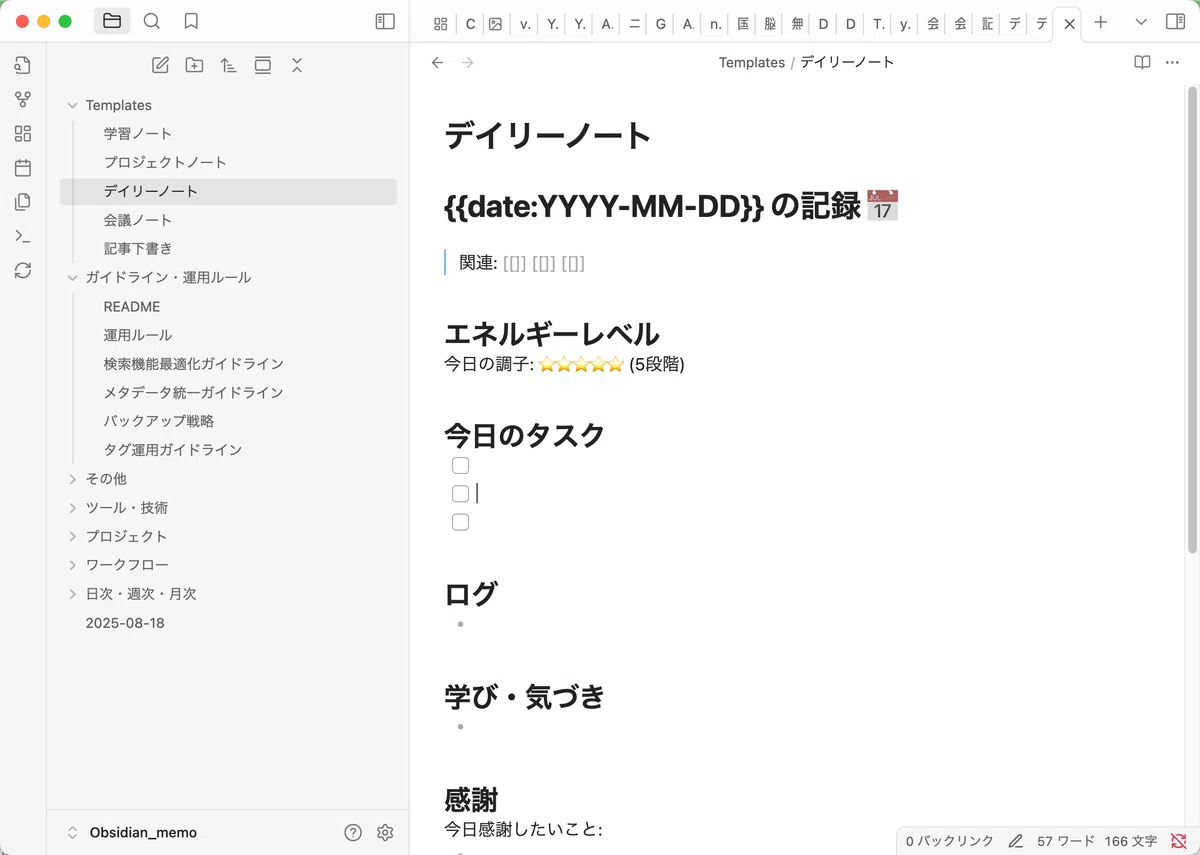The image size is (1200, 855).
Task: Open command palette terminal icon
Action: (x=23, y=236)
